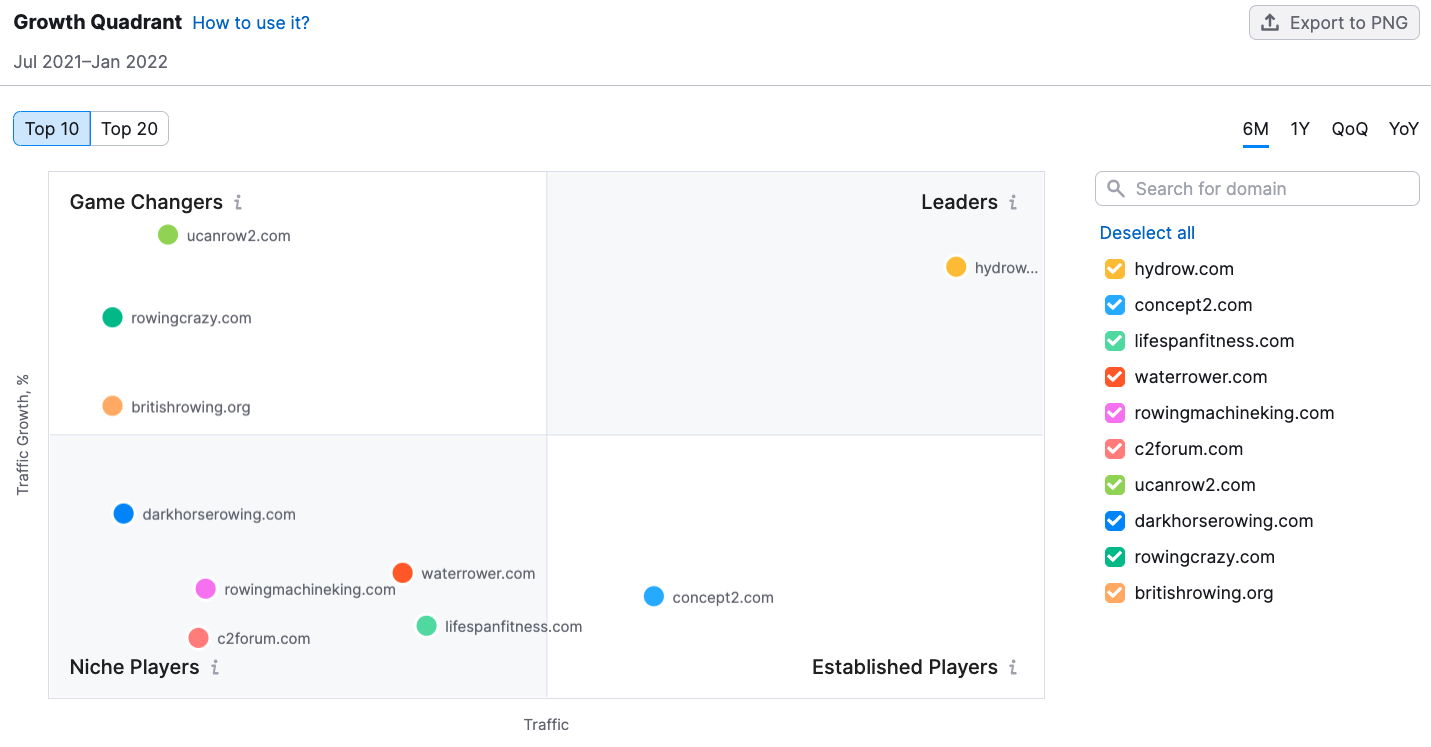This screenshot has width=1431, height=747.
Task: Switch to the Top 20 tab
Action: tap(130, 129)
